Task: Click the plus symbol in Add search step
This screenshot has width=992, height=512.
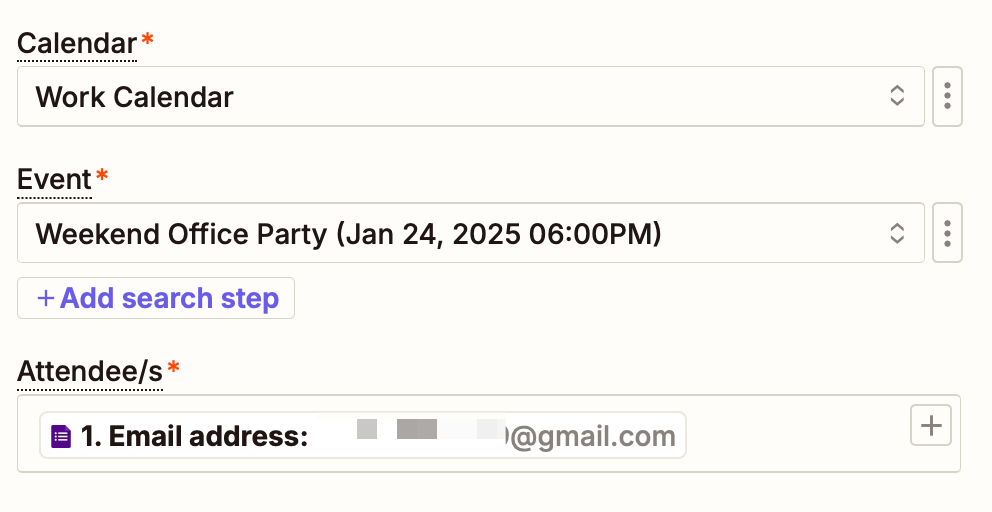Action: tap(46, 298)
